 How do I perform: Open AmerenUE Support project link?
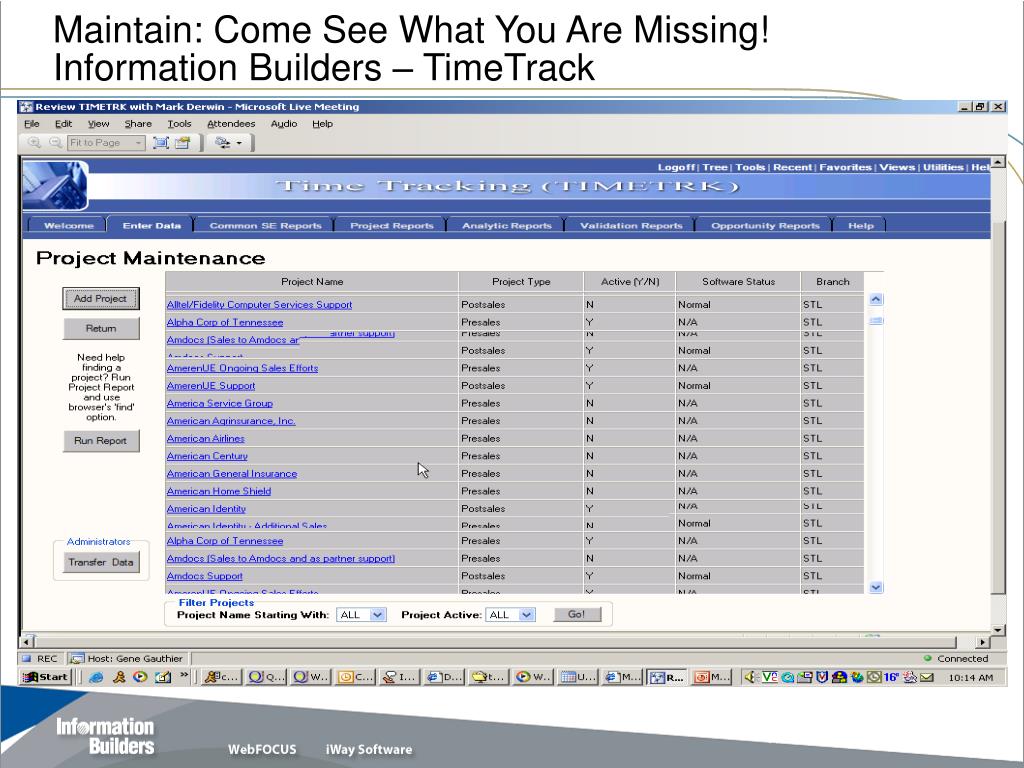click(210, 385)
